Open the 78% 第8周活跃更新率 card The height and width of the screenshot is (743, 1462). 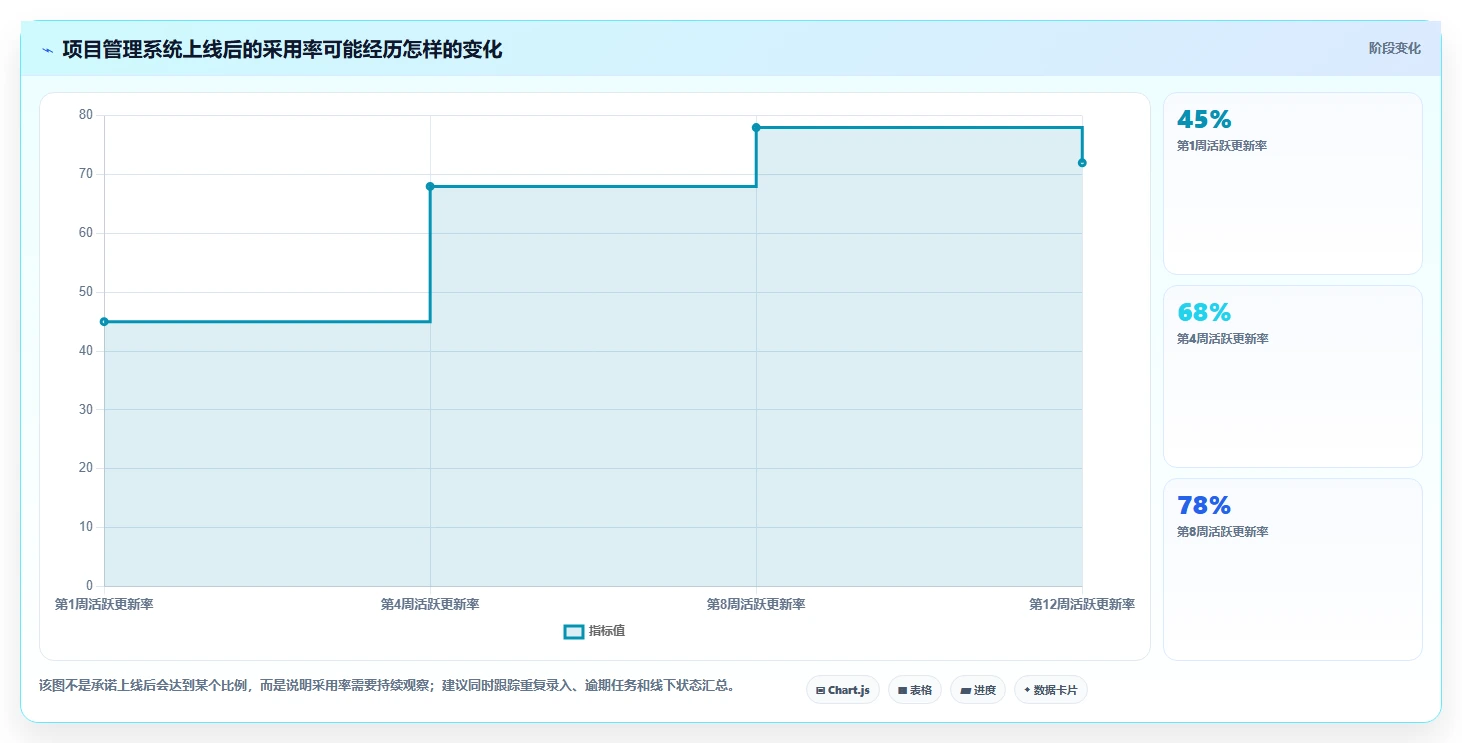1292,569
